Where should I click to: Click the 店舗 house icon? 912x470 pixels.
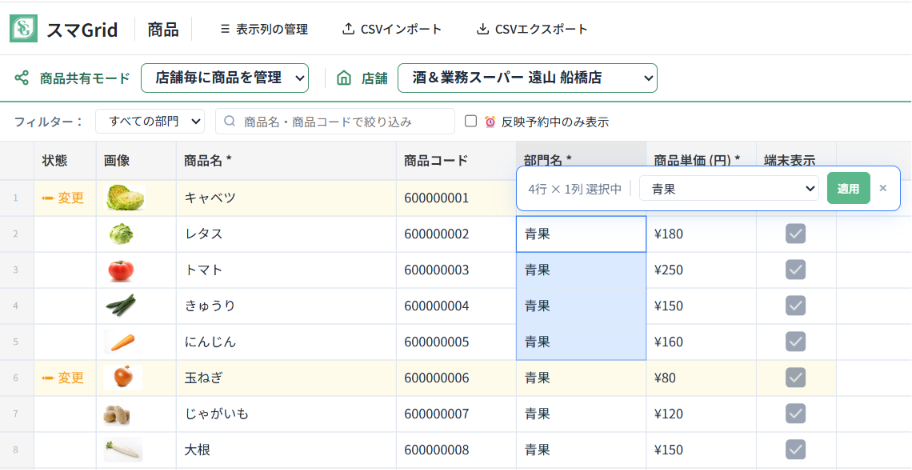pyautogui.click(x=344, y=78)
